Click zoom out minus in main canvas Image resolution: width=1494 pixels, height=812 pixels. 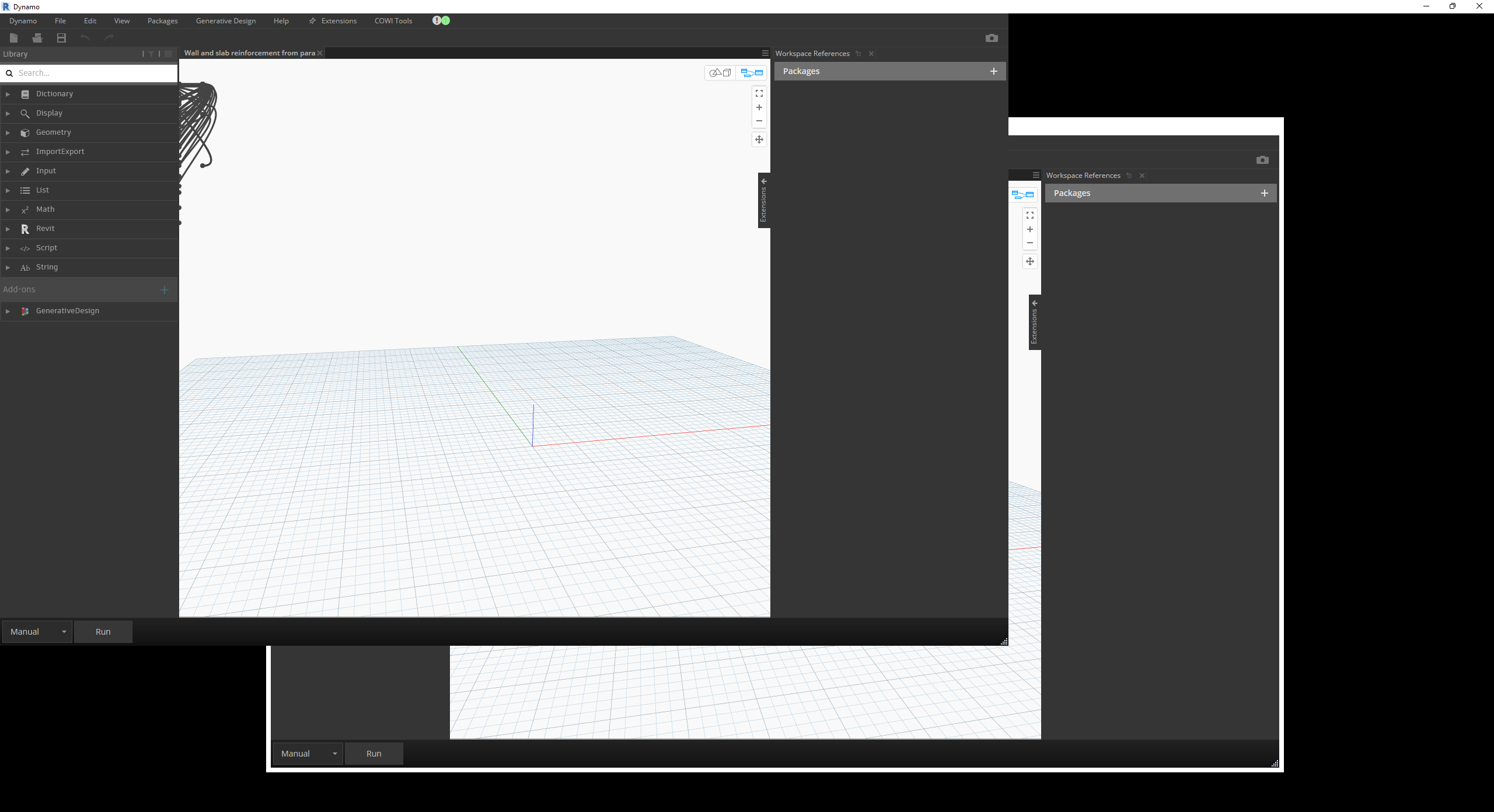point(759,121)
